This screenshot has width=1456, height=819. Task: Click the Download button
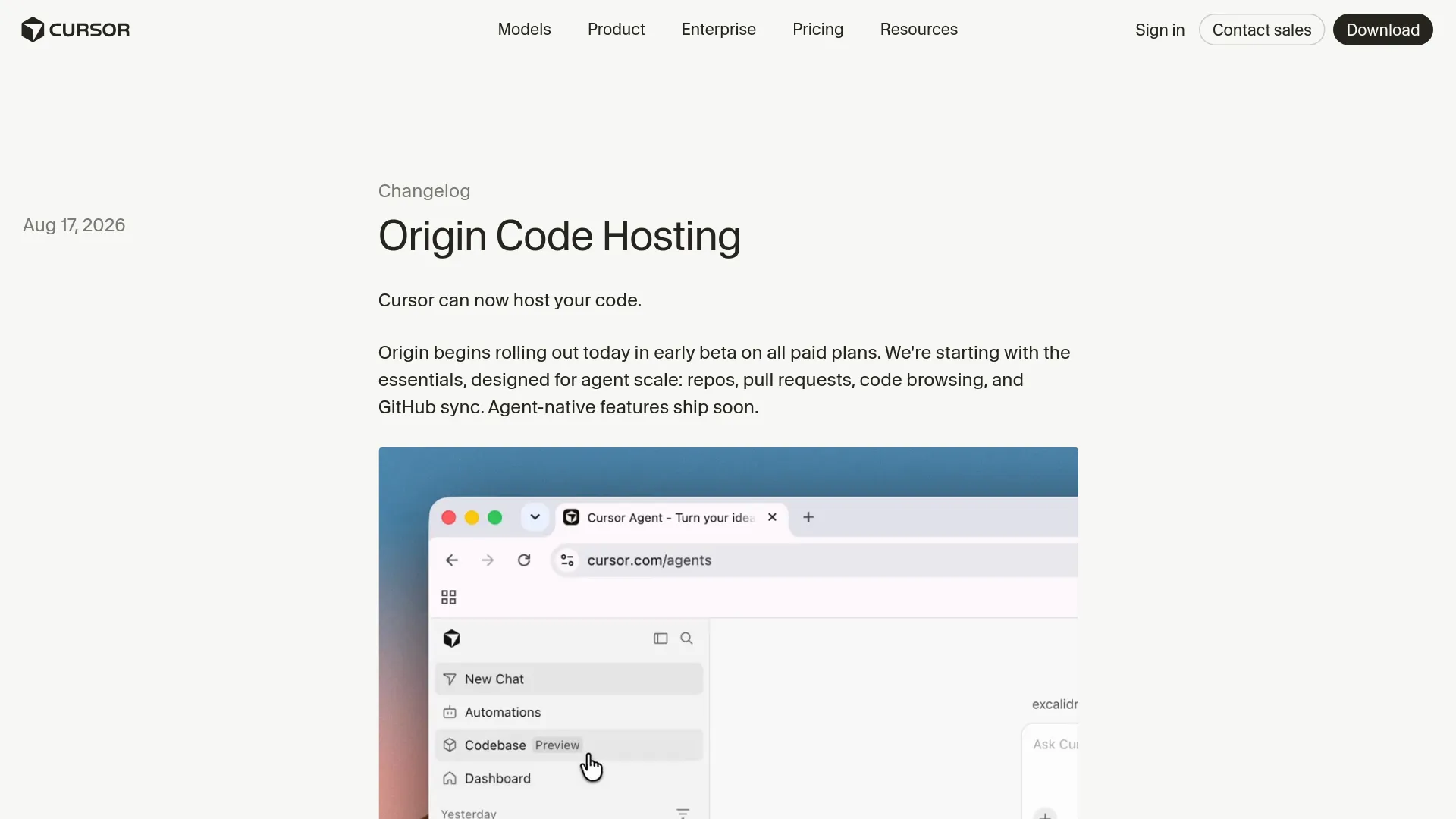(1382, 30)
